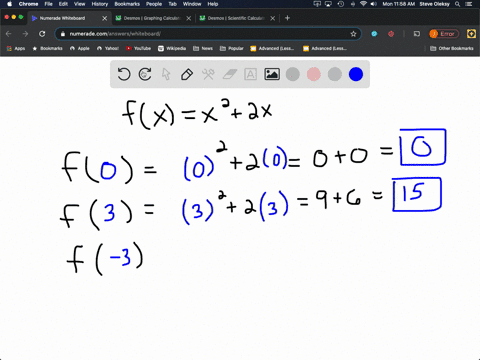
Task: Choose the first gray color swatch
Action: 293,74
